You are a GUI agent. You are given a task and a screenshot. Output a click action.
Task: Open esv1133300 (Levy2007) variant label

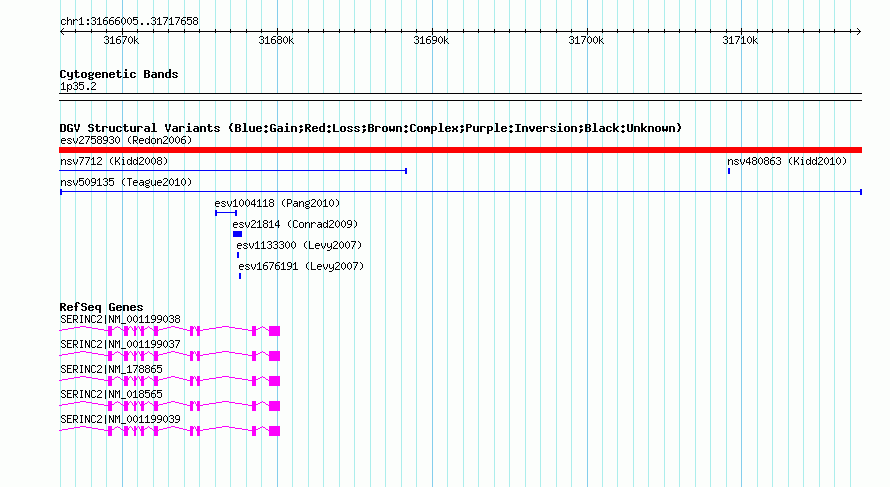(x=299, y=245)
